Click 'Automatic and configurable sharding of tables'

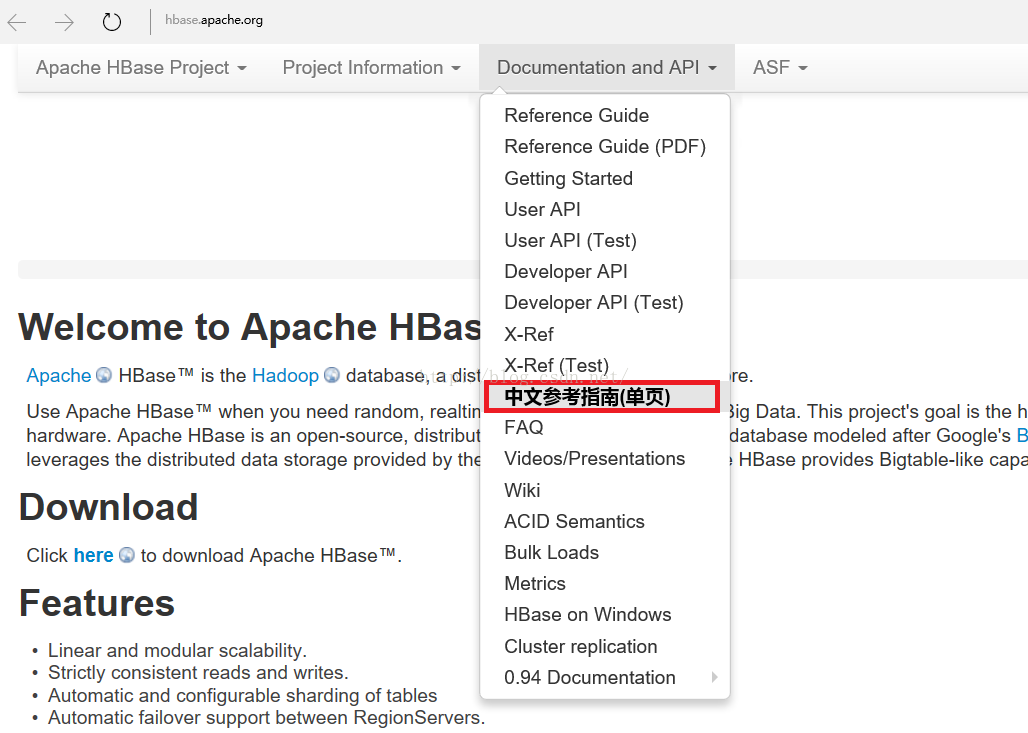(x=243, y=695)
